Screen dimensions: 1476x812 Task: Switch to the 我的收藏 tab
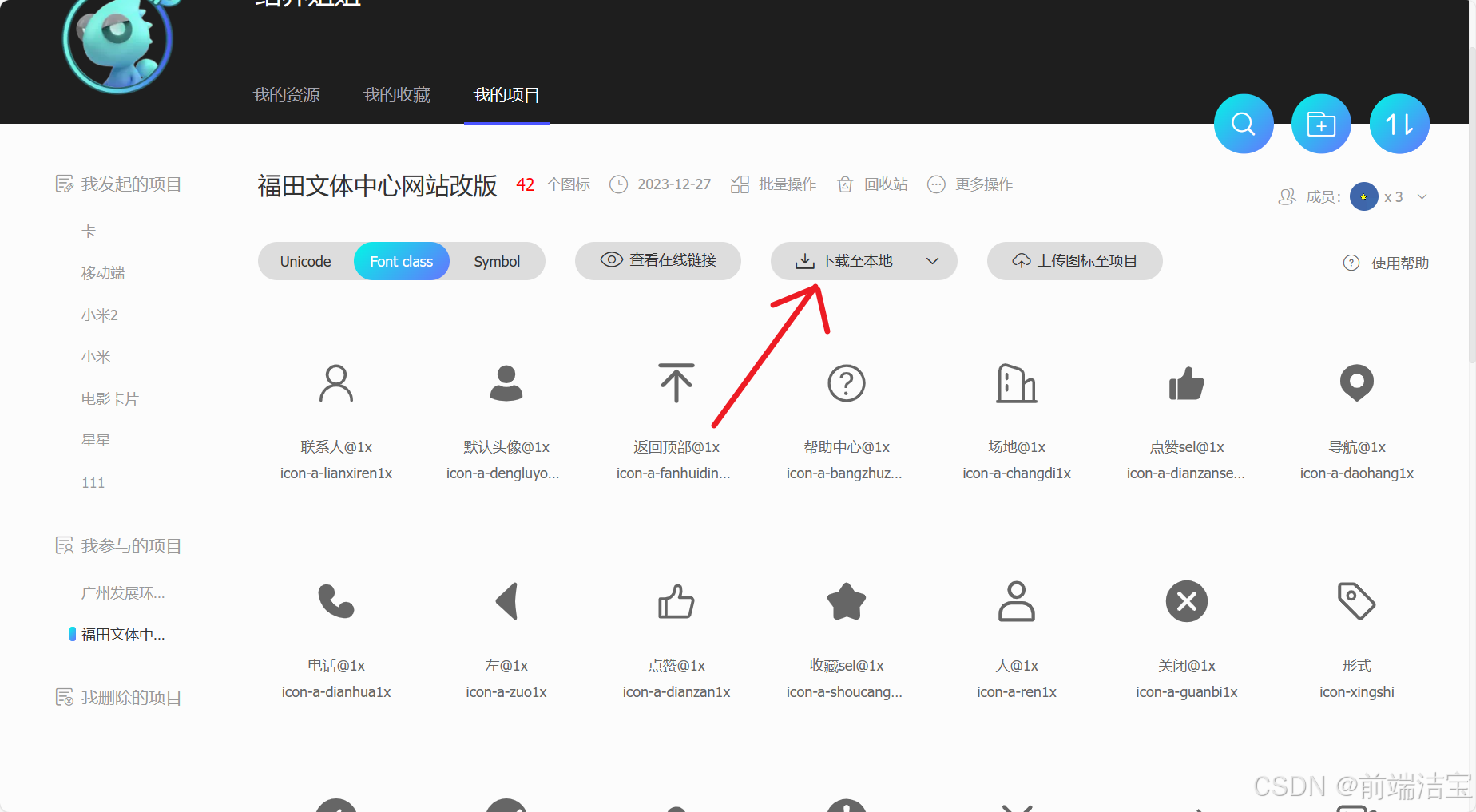396,94
